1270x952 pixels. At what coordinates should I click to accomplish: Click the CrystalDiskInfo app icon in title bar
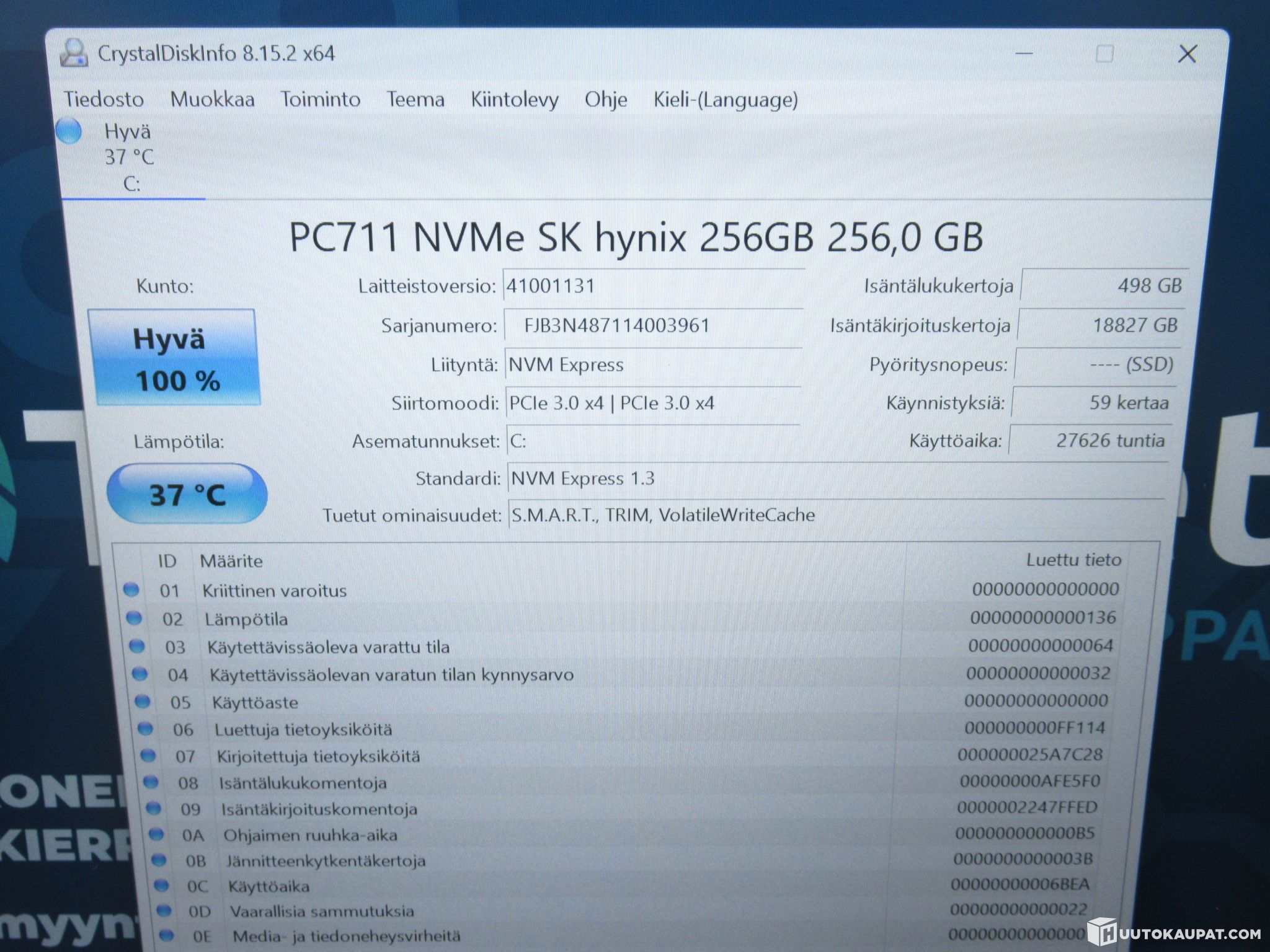(x=74, y=53)
